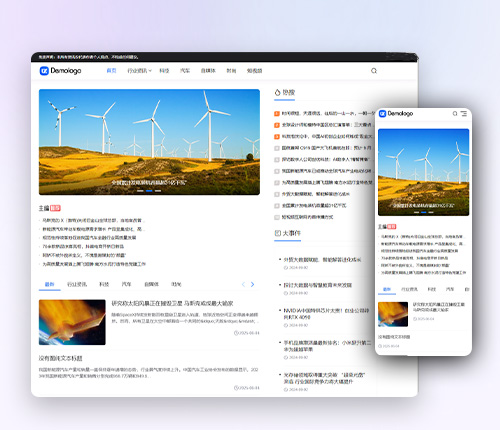Click the active blue desktop carousel indicator
This screenshot has height=430, width=500.
pos(149,191)
